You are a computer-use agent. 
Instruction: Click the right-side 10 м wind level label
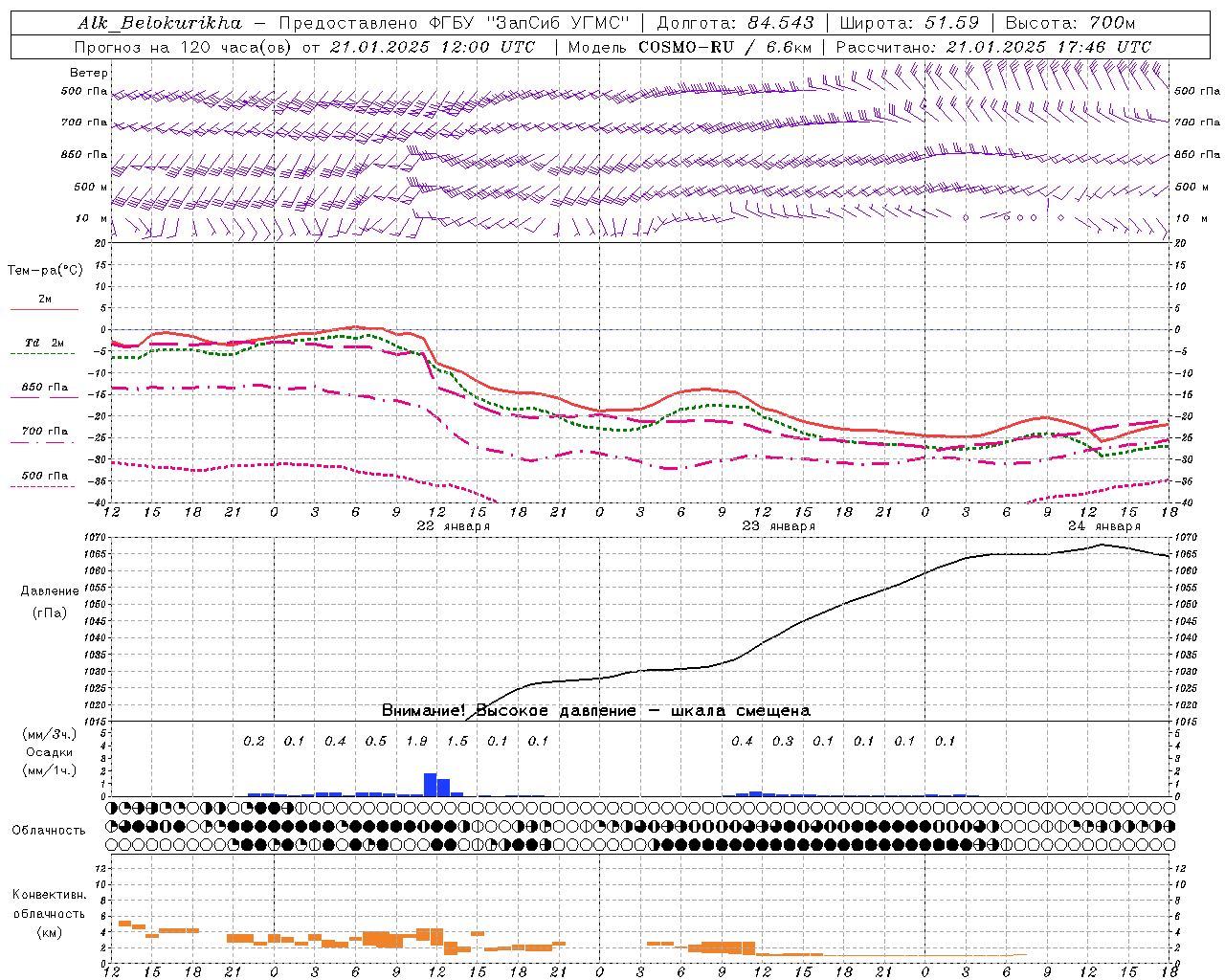coord(1192,218)
